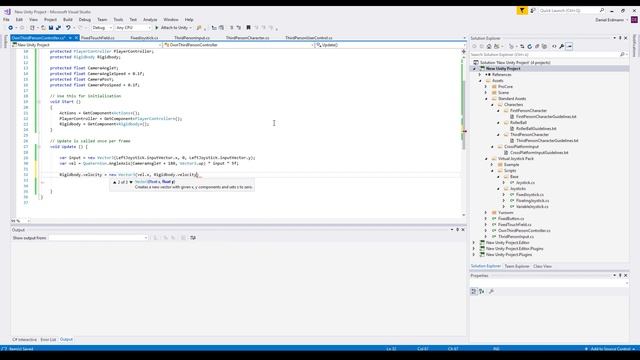Switch to FixedJoystick.cs tab
Image resolution: width=640 pixels, height=360 pixels.
click(144, 38)
